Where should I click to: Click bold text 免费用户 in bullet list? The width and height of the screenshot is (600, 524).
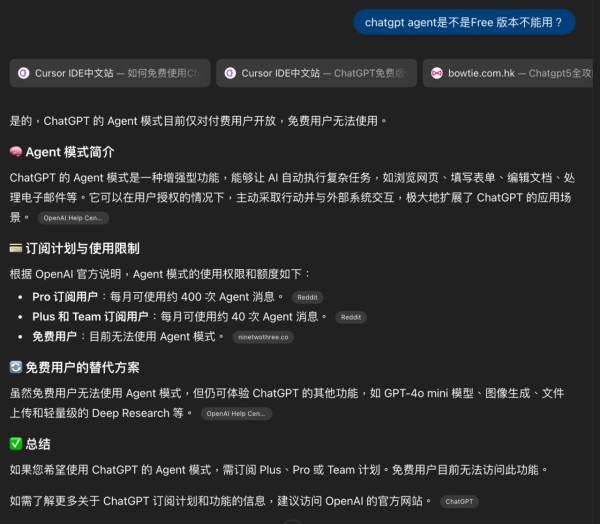click(54, 337)
